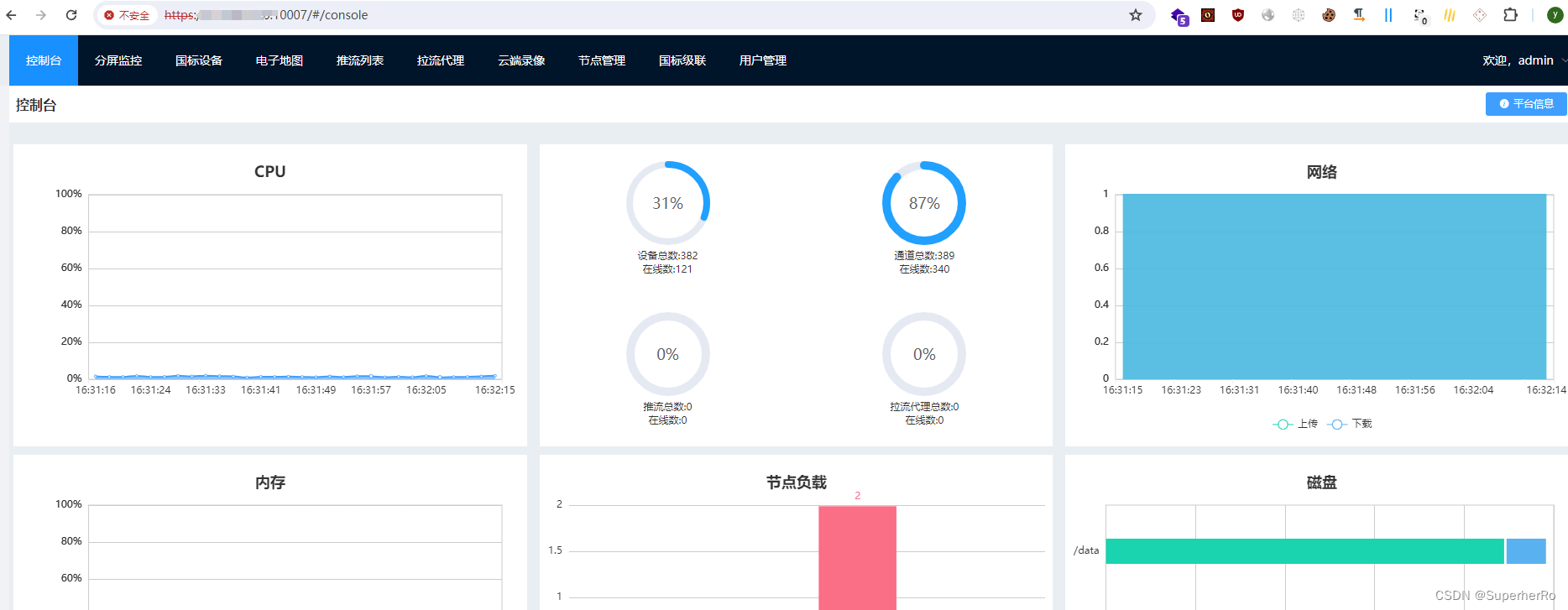Click the 在线数:340 label
The height and width of the screenshot is (610, 1568).
click(x=924, y=269)
